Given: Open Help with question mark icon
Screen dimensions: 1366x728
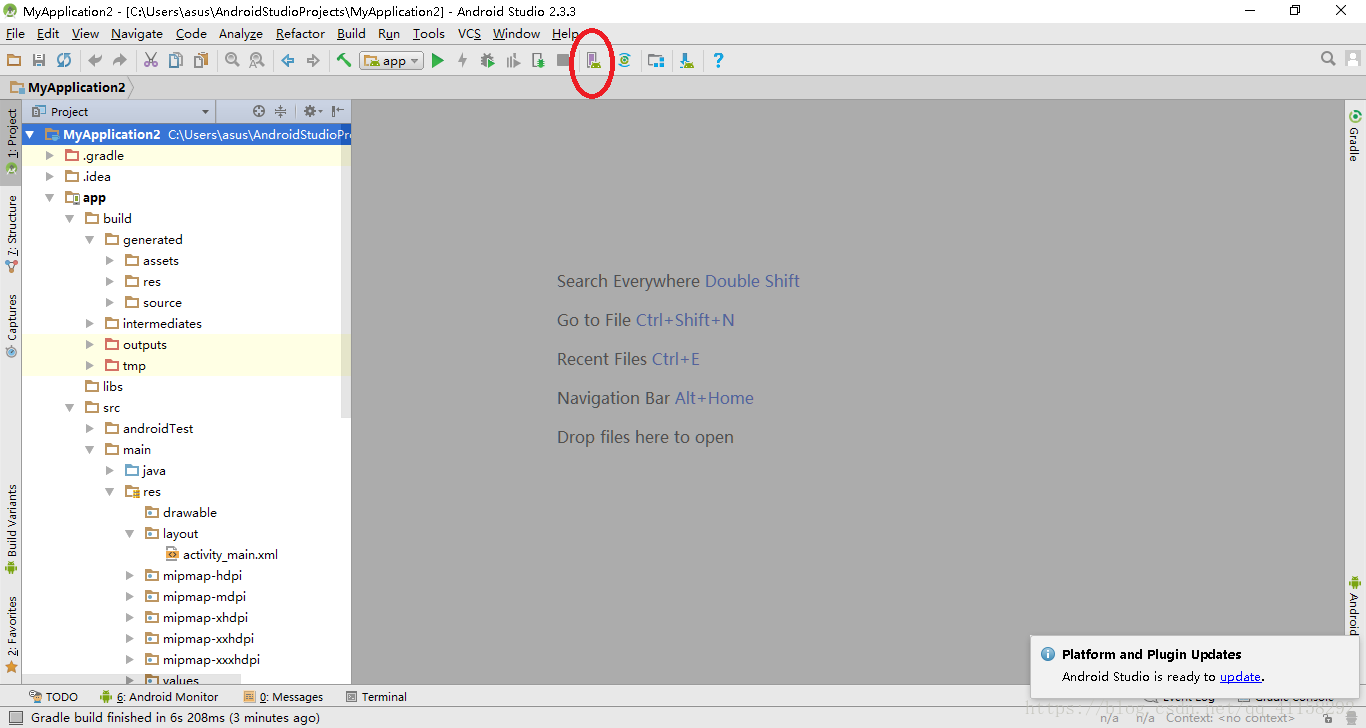Looking at the screenshot, I should point(718,60).
